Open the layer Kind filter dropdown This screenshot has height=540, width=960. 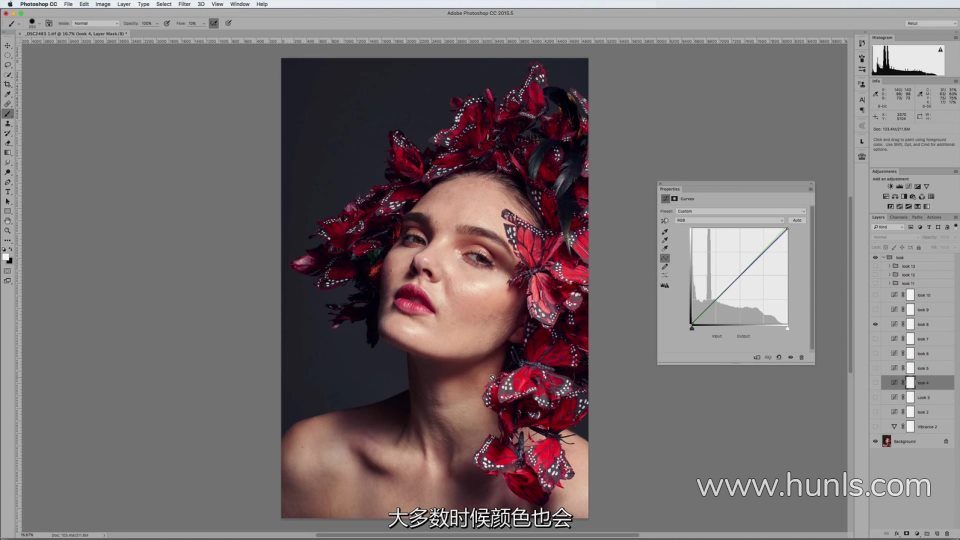pyautogui.click(x=888, y=227)
